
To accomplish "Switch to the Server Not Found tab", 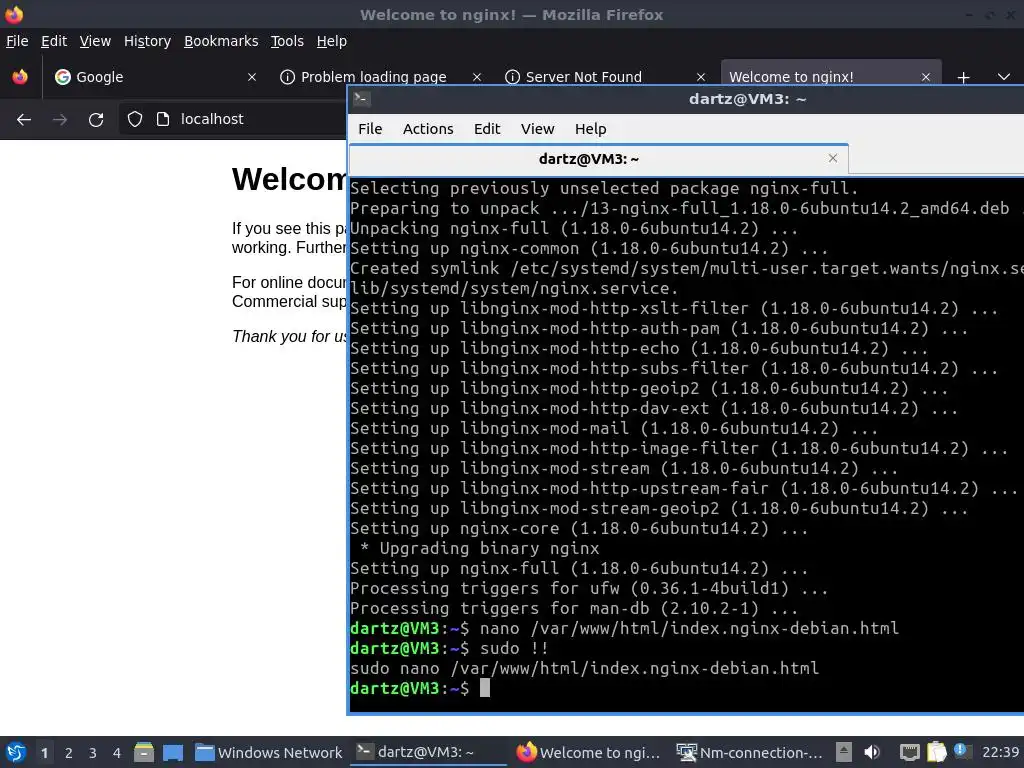I will (583, 77).
